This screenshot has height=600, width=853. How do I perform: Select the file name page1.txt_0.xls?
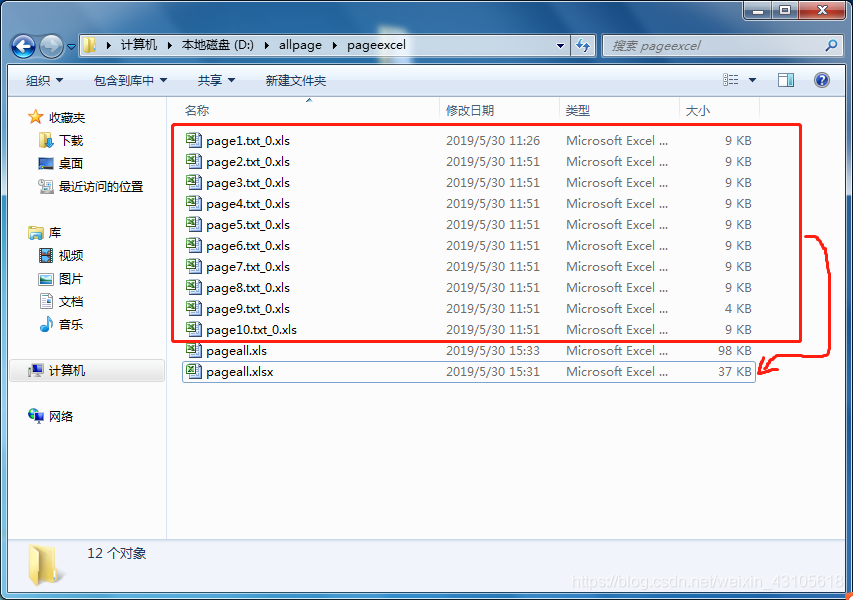coord(248,141)
